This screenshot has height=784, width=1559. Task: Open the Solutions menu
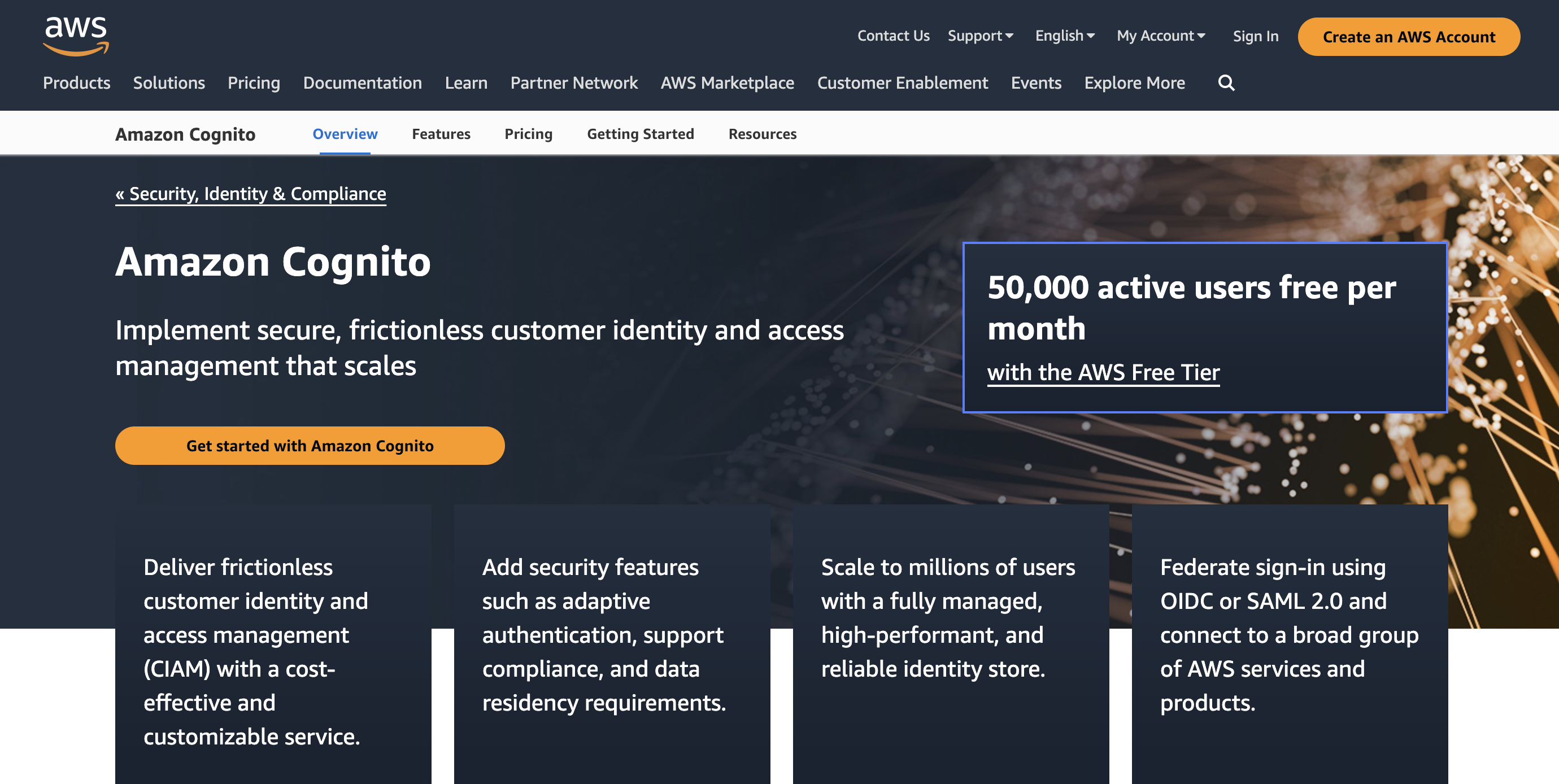click(x=169, y=83)
